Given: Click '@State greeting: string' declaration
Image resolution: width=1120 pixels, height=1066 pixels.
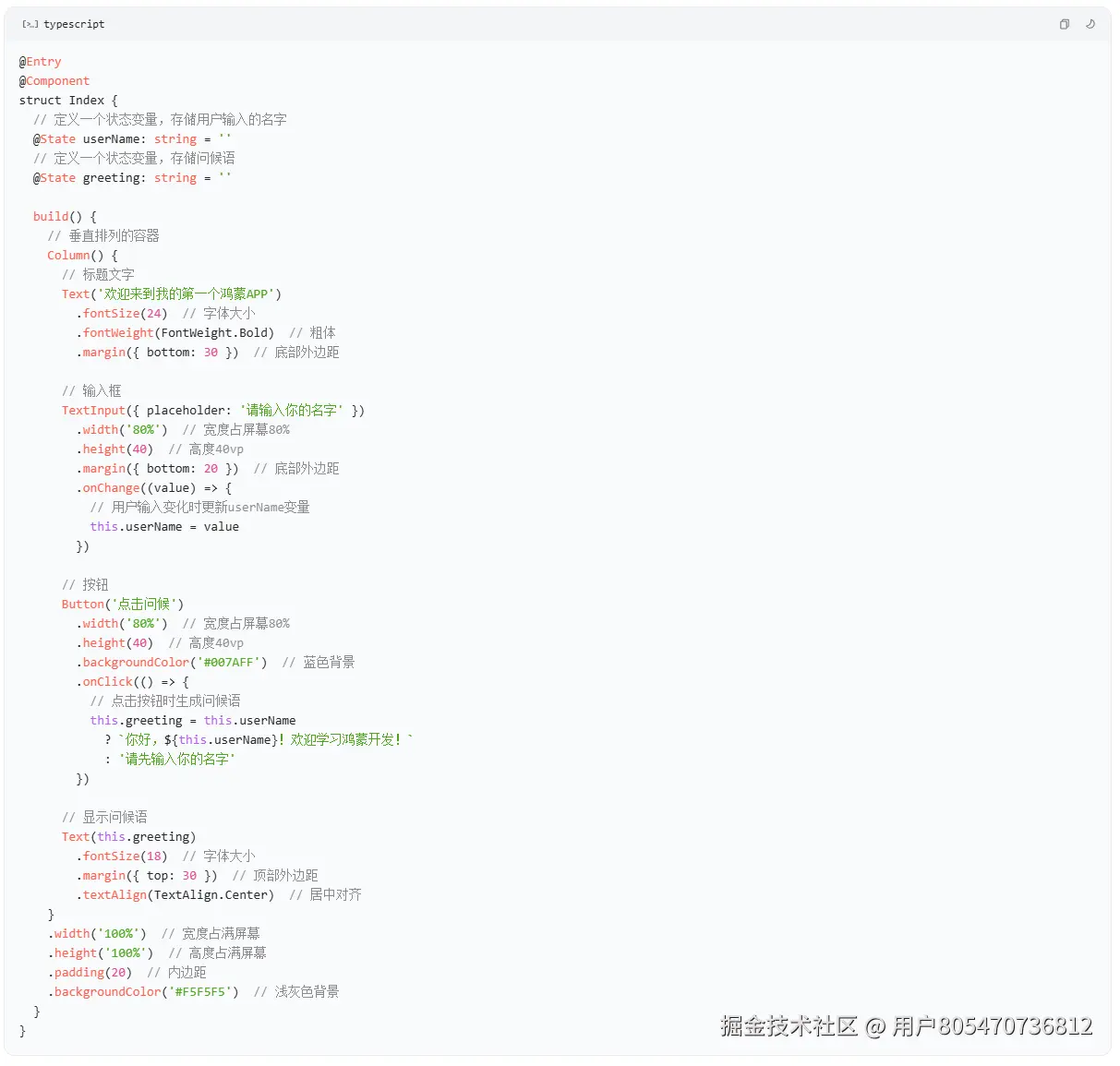Looking at the screenshot, I should point(132,178).
